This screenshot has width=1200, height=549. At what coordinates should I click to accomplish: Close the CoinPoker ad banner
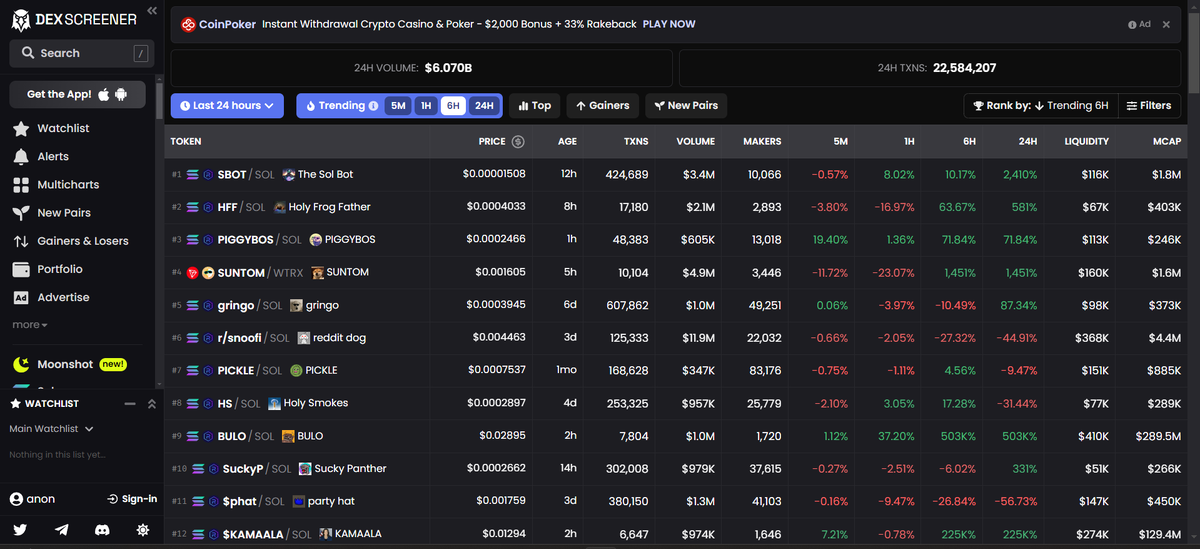click(1166, 24)
